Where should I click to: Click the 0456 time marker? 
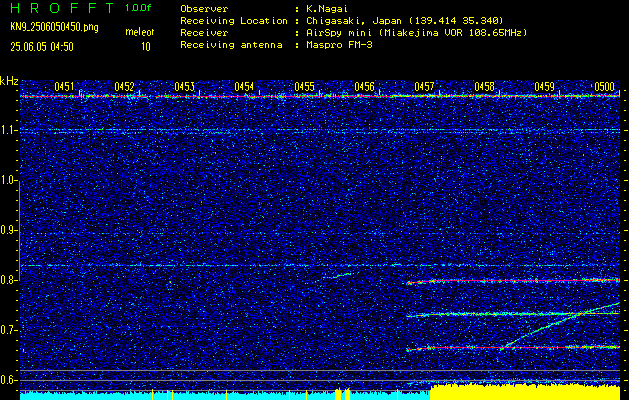pos(364,86)
